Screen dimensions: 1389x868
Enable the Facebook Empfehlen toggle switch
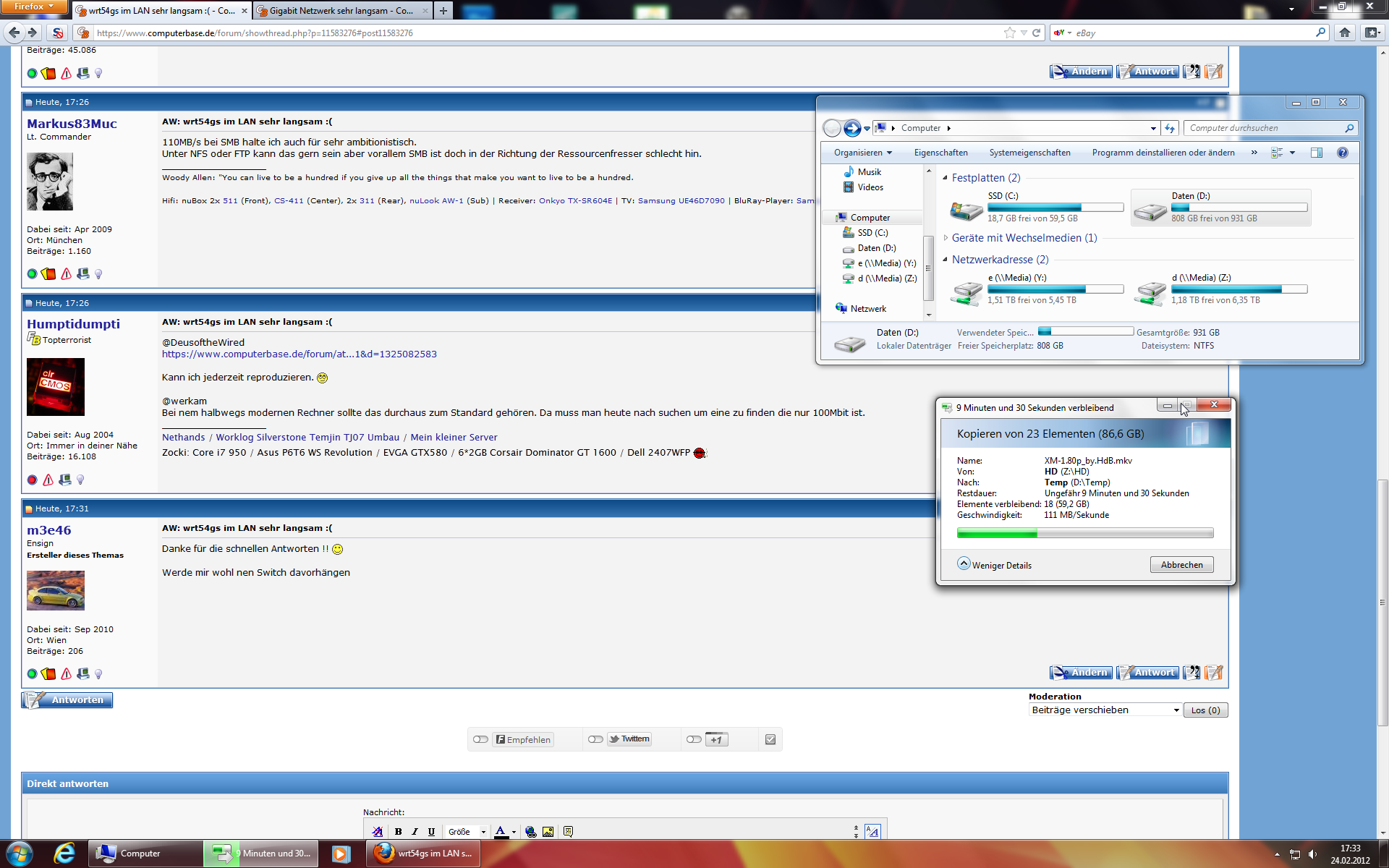coord(480,739)
